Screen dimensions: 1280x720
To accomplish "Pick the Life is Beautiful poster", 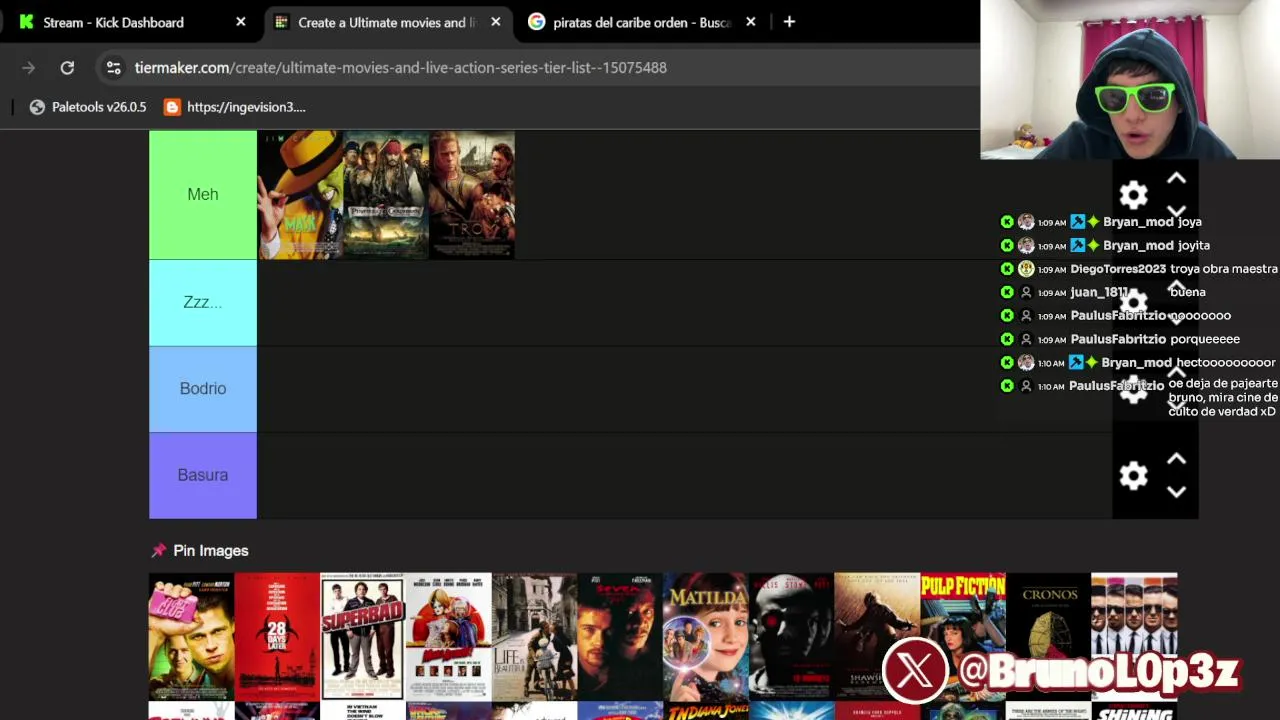I will (534, 636).
